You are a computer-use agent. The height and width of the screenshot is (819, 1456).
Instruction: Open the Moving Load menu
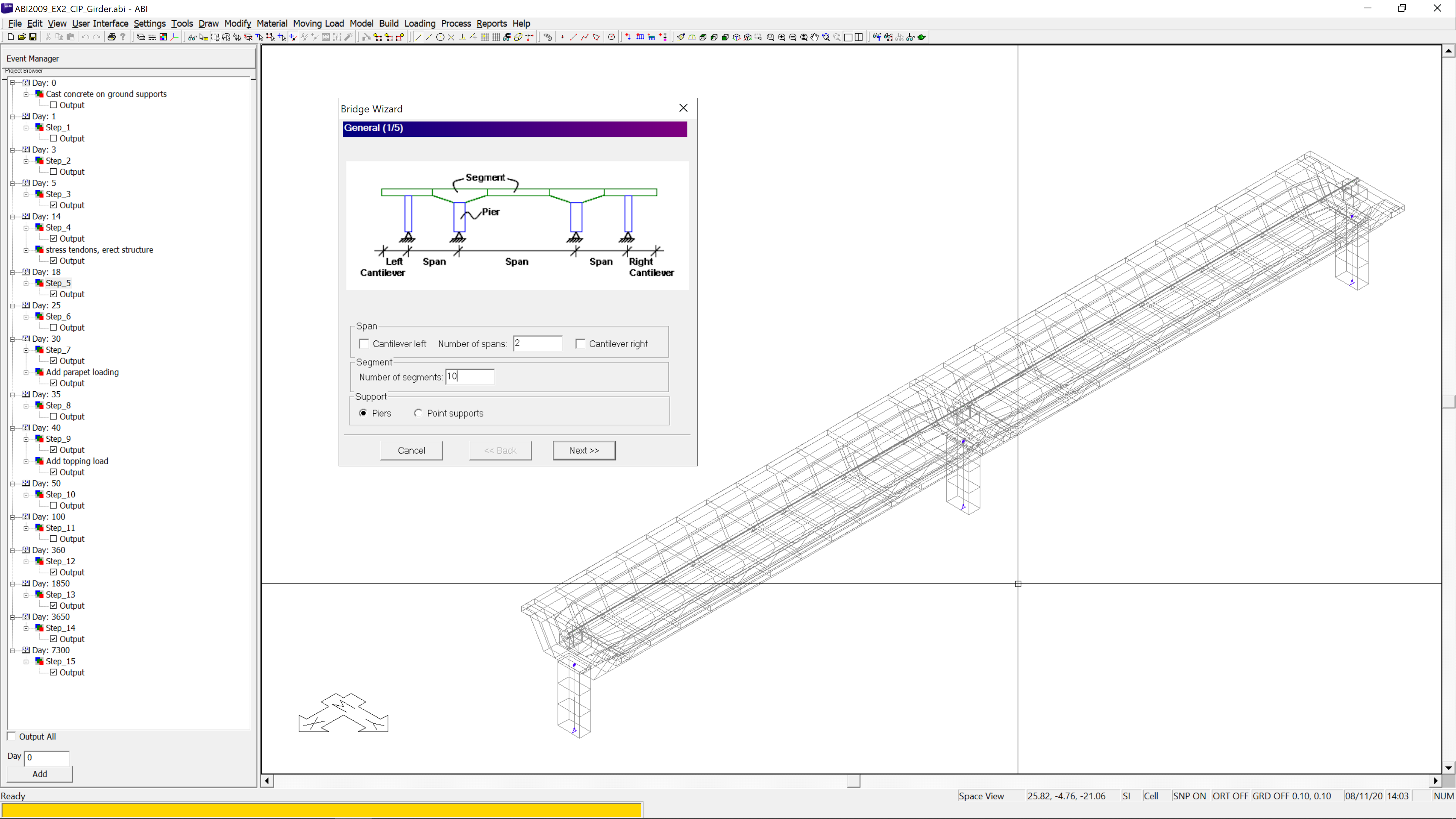coord(318,23)
